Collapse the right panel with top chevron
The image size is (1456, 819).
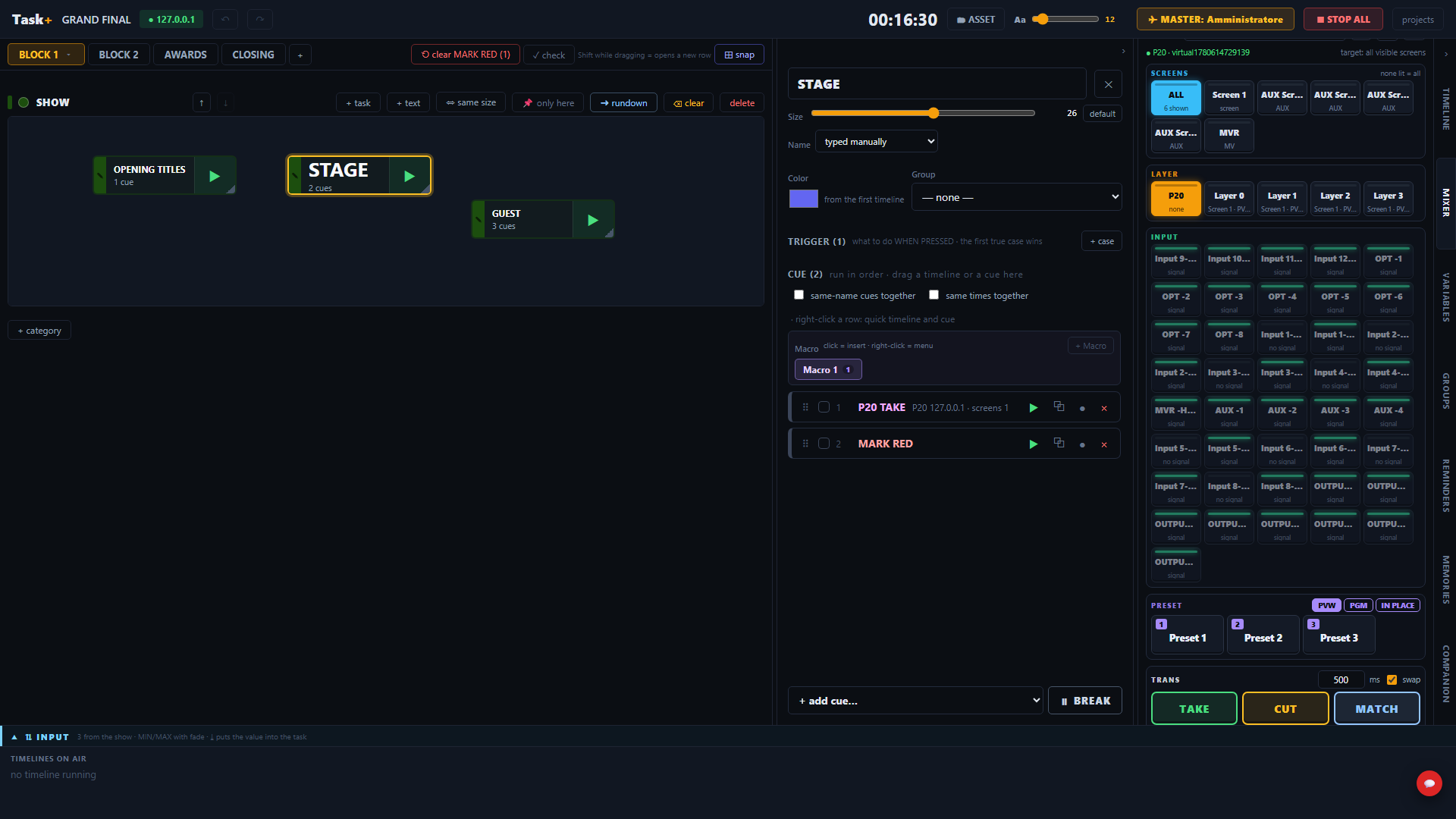pyautogui.click(x=1445, y=54)
